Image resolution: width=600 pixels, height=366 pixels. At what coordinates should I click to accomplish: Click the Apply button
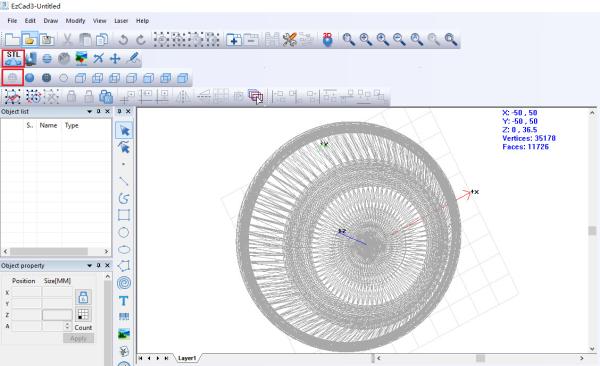point(78,338)
